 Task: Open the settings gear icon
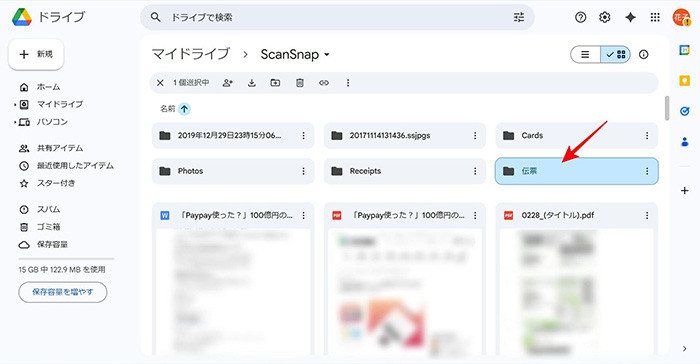coord(604,17)
